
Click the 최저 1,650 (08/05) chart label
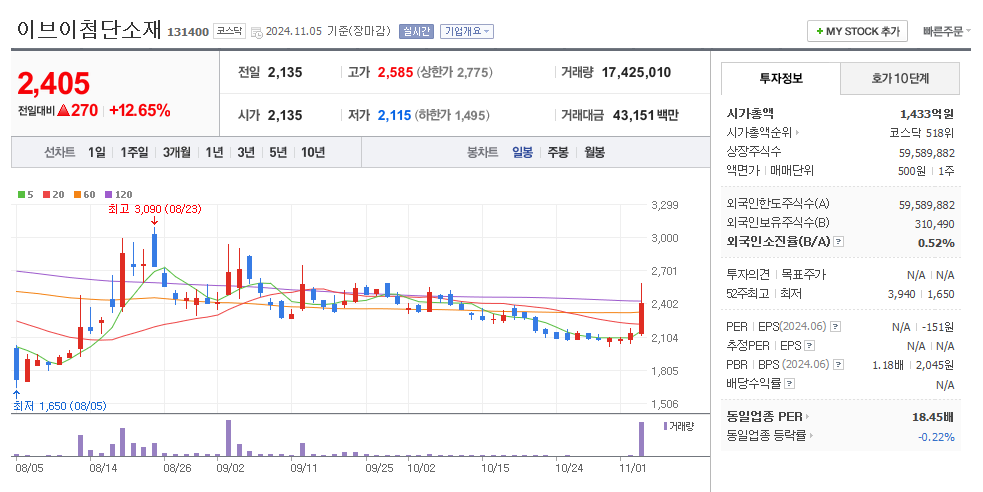pyautogui.click(x=60, y=406)
